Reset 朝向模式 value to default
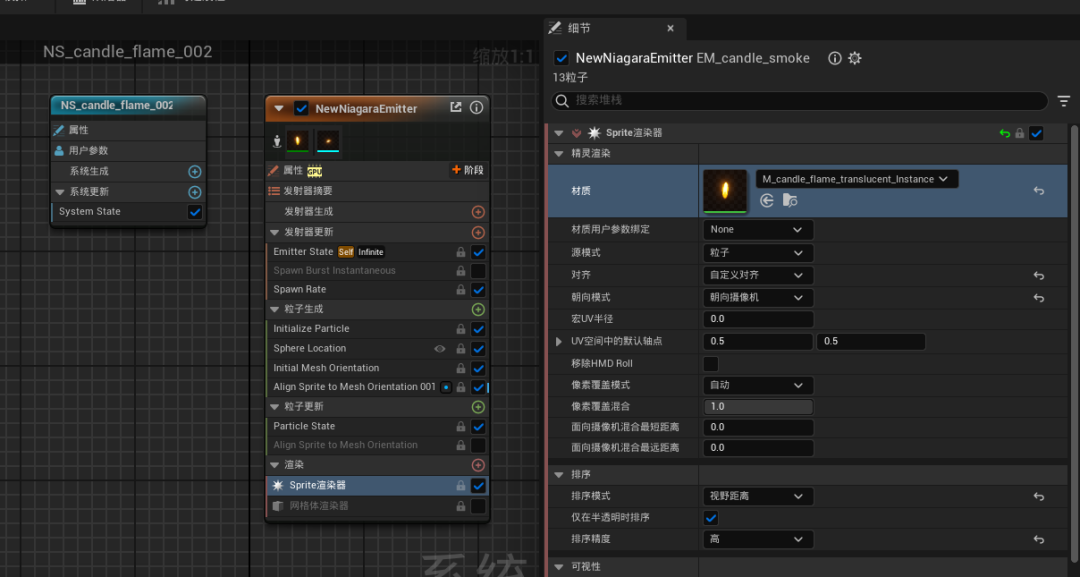 point(1039,298)
